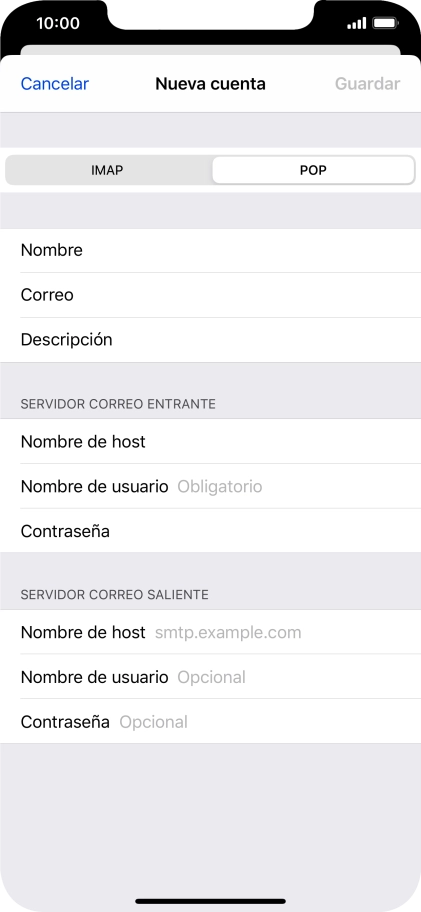Image resolution: width=421 pixels, height=912 pixels.
Task: Focus incoming server Nombre de host field
Action: (x=210, y=441)
